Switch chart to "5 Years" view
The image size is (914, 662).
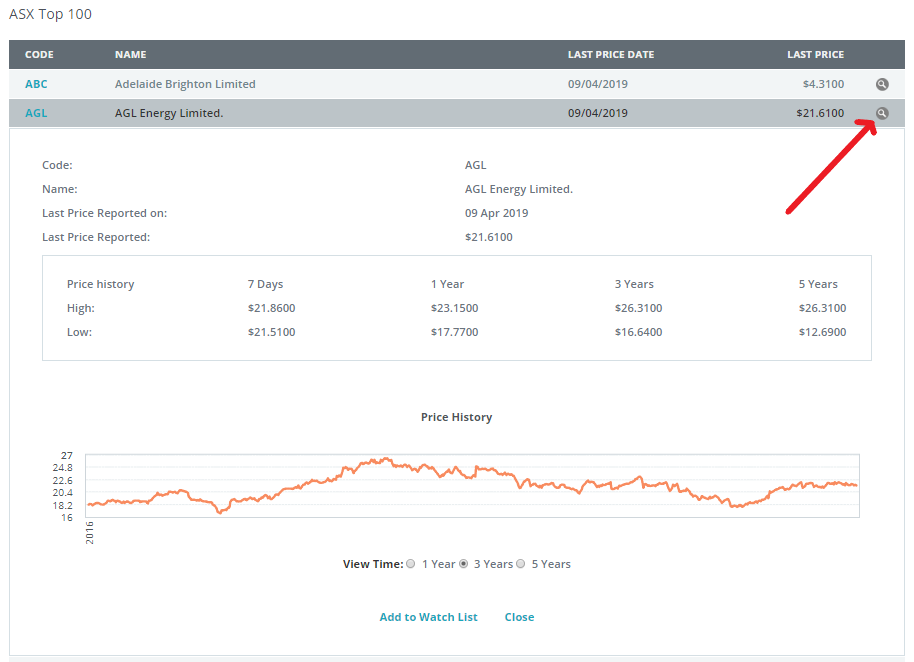(x=521, y=563)
